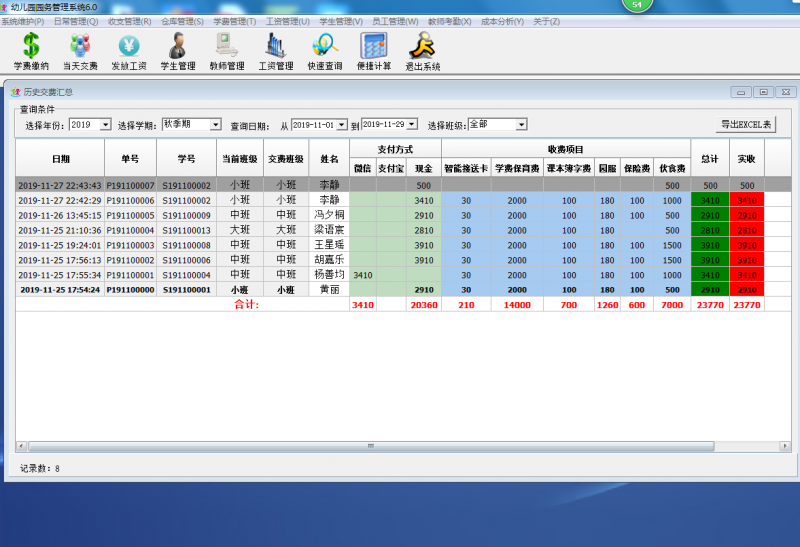Viewport: 800px width, 547px height.
Task: Open the 工资管理(U) menu
Action: [x=288, y=21]
